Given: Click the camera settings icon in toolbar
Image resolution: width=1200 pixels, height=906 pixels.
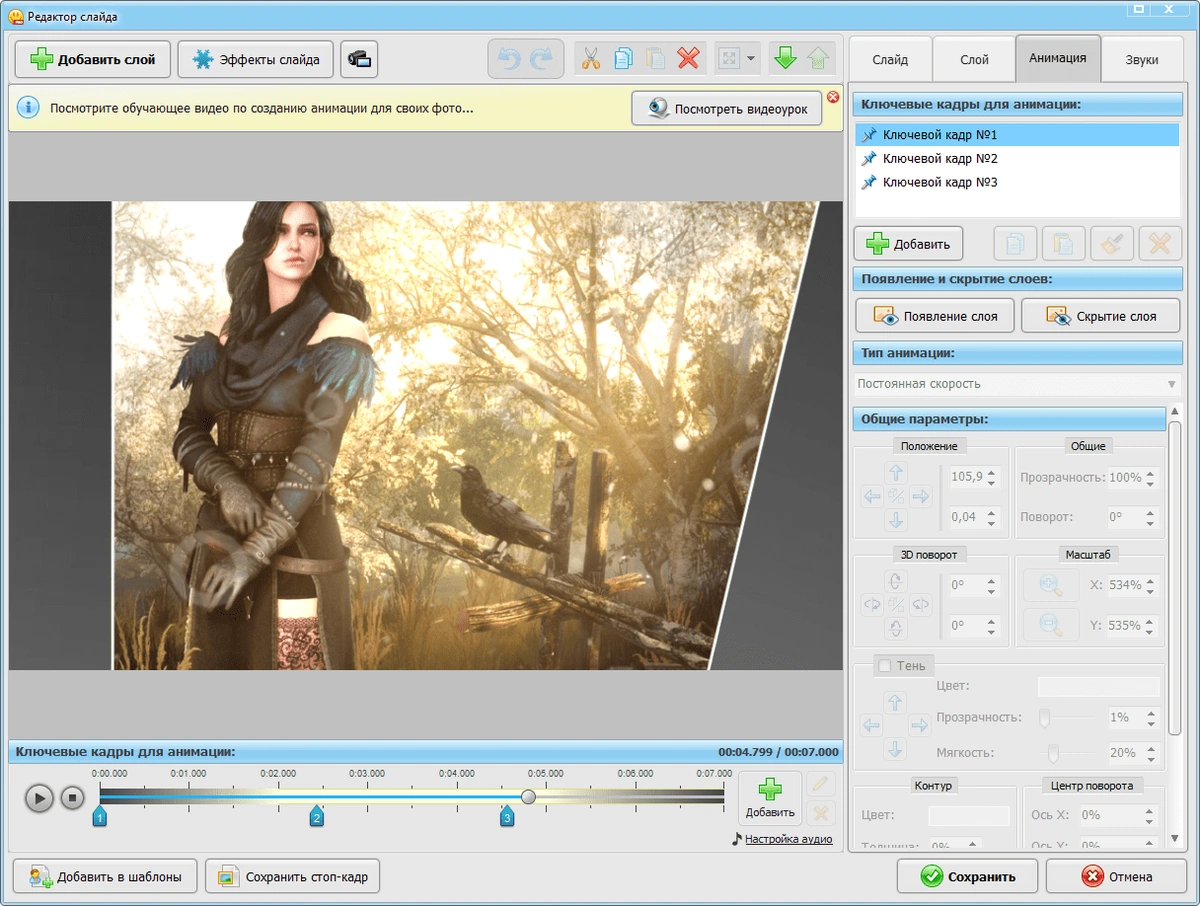Looking at the screenshot, I should (359, 59).
